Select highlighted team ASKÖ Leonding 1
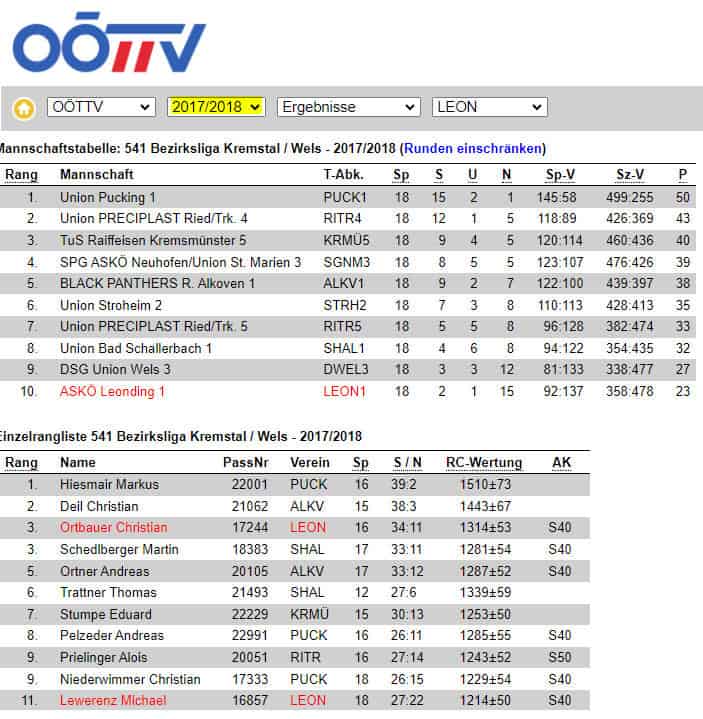The width and height of the screenshot is (703, 719). pyautogui.click(x=112, y=392)
